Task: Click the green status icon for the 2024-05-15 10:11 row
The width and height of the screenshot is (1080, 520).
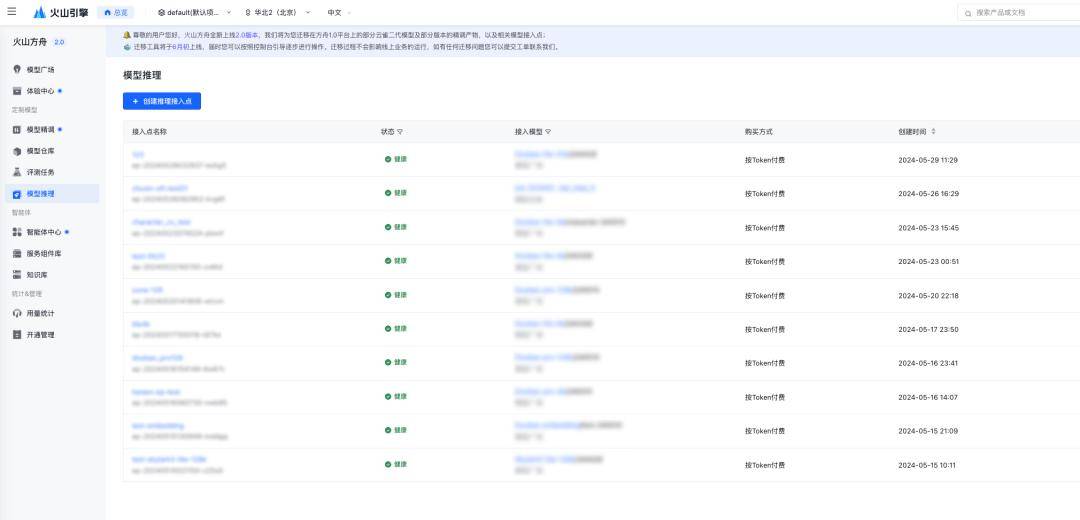Action: [x=388, y=464]
